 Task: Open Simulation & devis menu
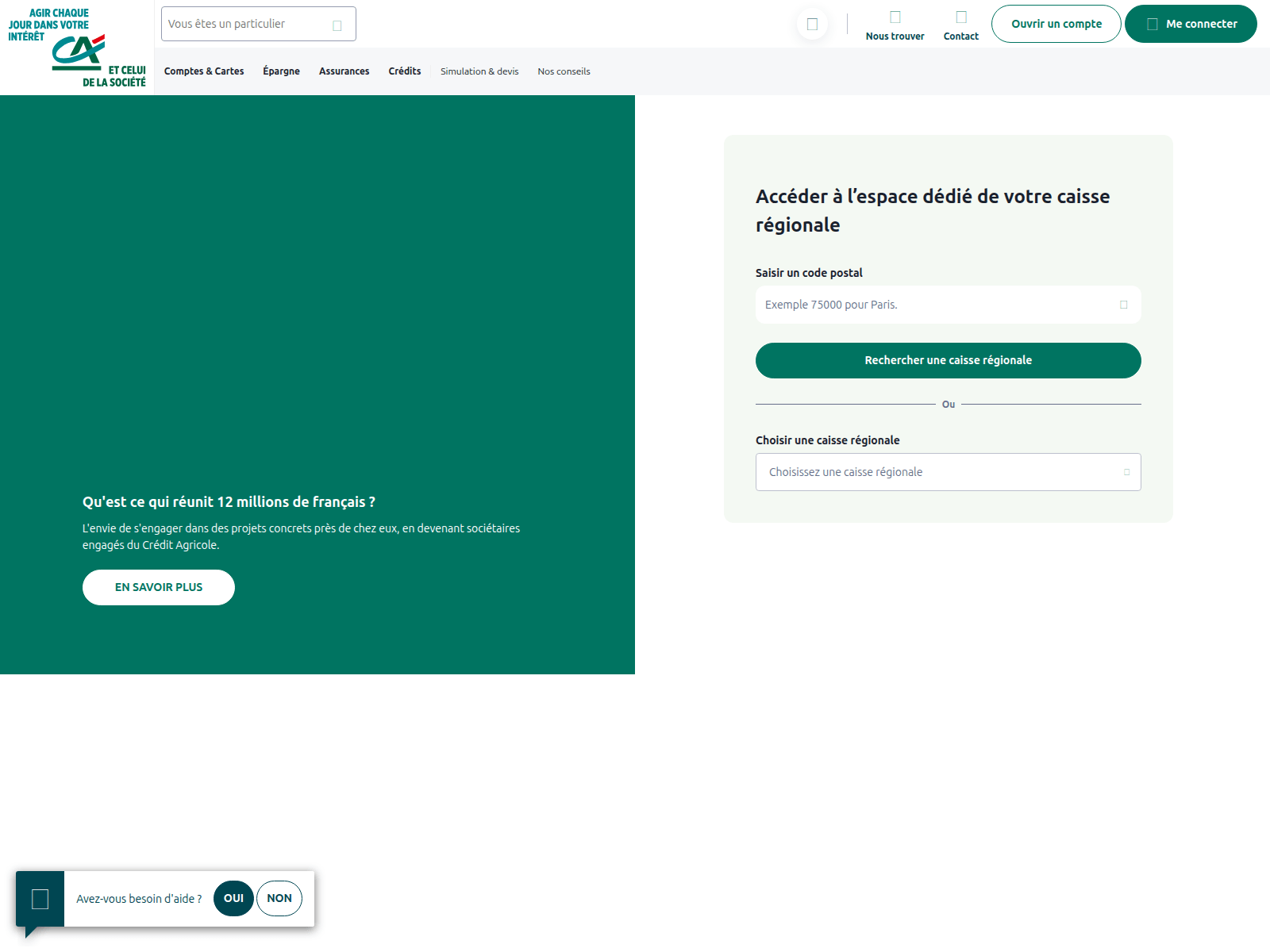(479, 71)
